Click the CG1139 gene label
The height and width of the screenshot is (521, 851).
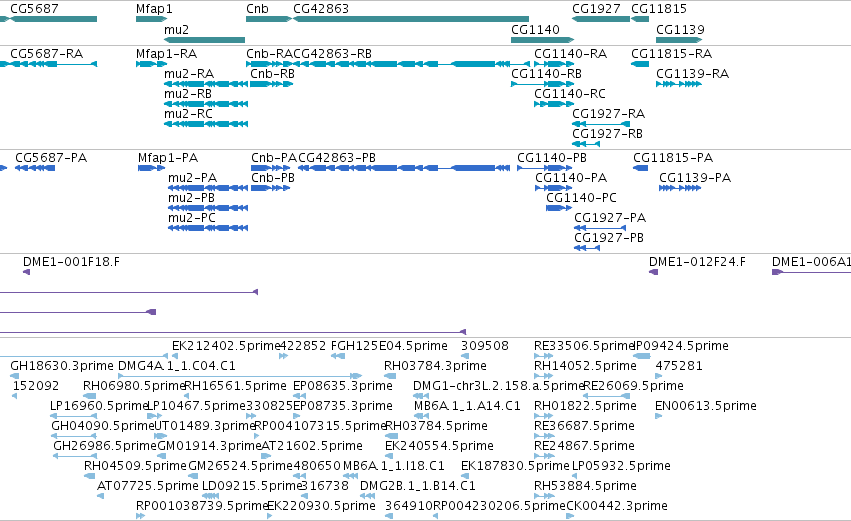(x=681, y=29)
